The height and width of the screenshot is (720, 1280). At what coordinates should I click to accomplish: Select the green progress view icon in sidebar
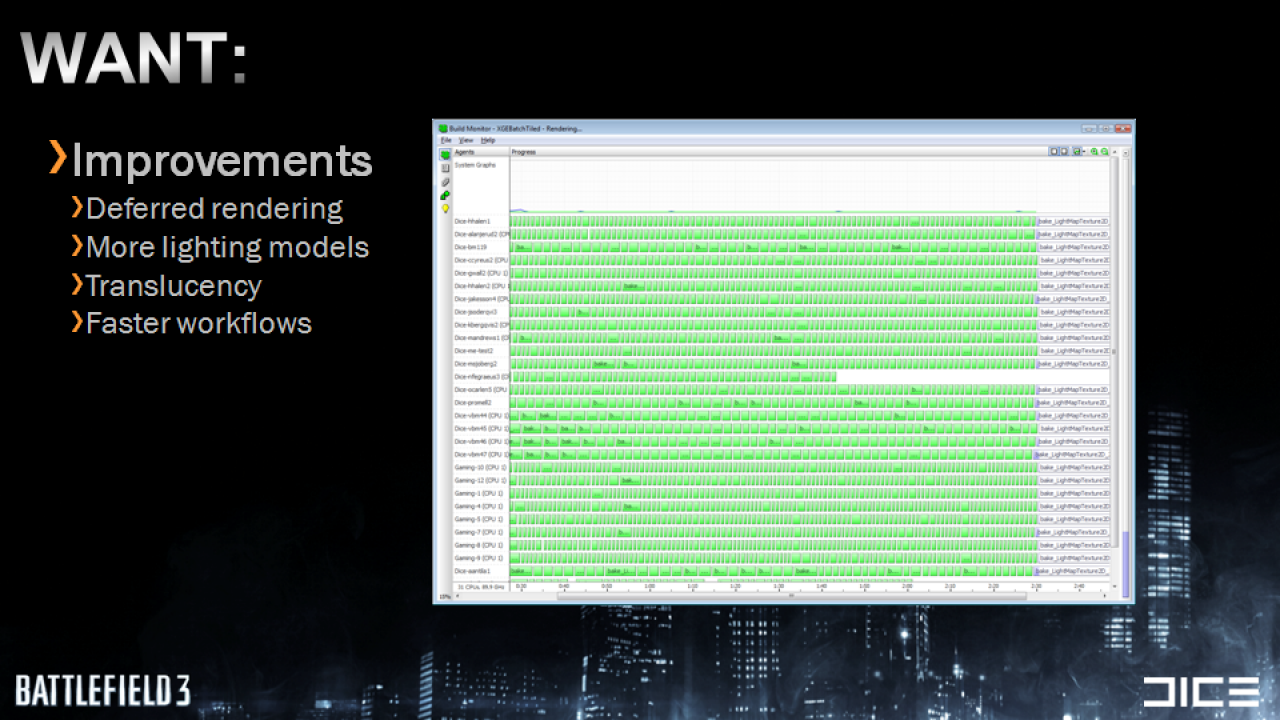[x=445, y=155]
